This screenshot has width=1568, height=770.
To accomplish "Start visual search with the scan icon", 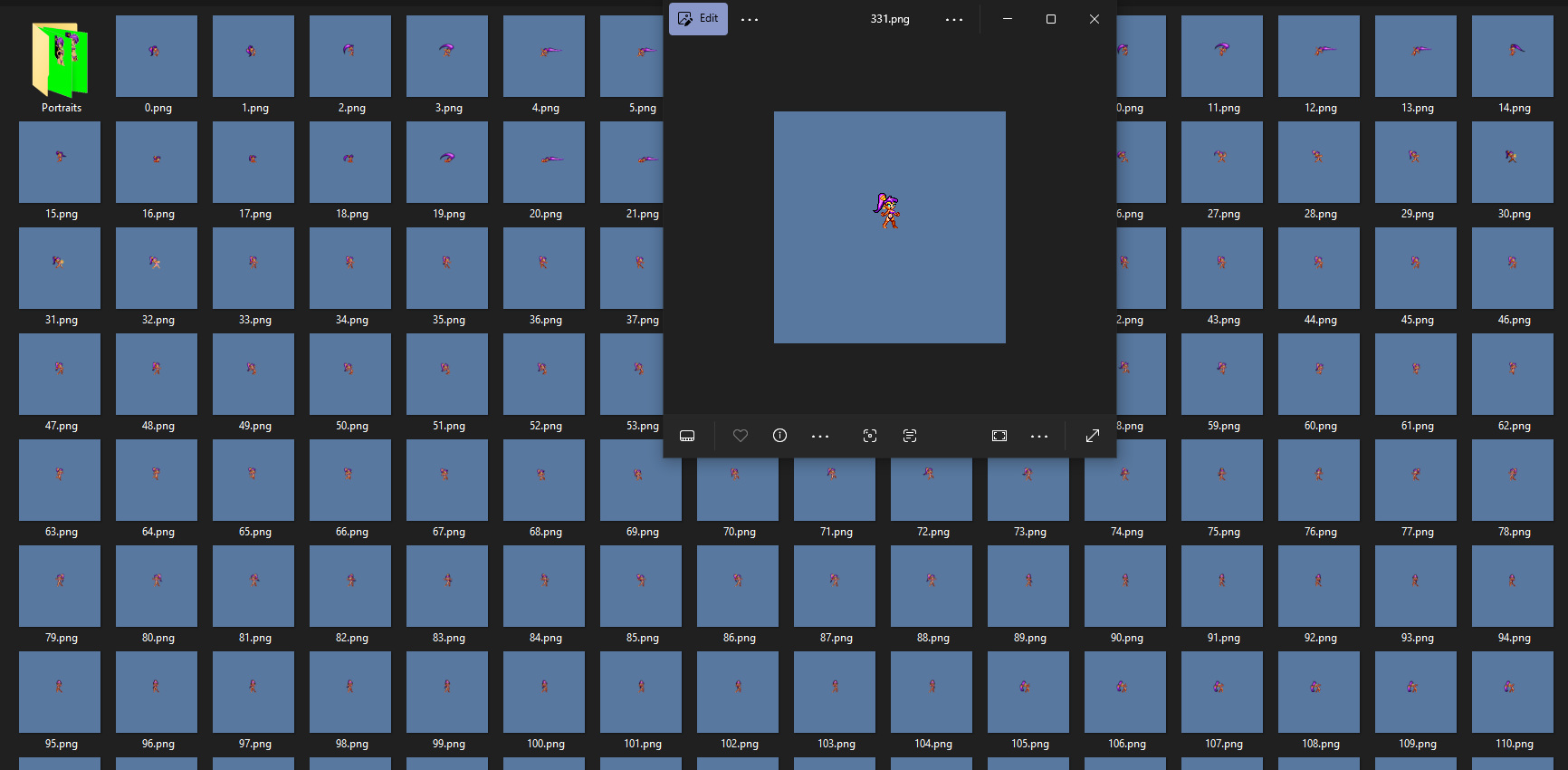I will tap(870, 436).
